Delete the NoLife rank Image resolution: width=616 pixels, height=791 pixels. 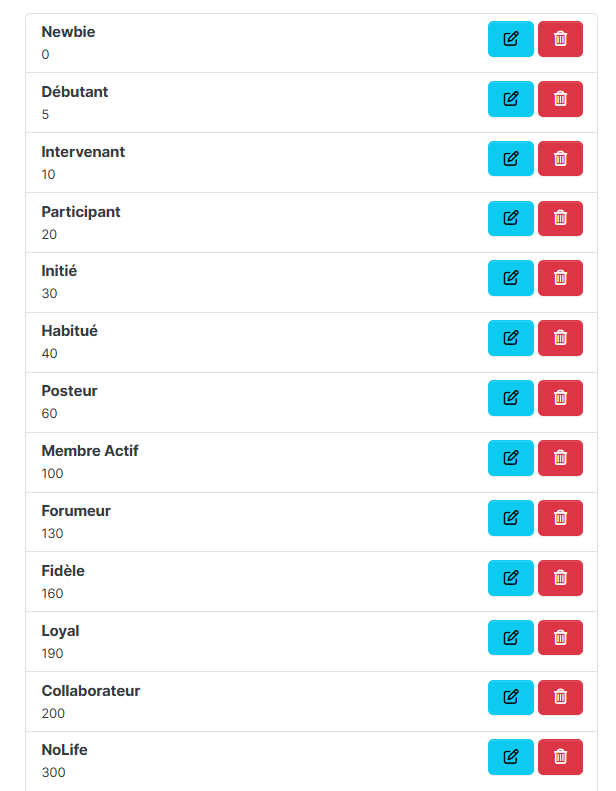pos(560,757)
